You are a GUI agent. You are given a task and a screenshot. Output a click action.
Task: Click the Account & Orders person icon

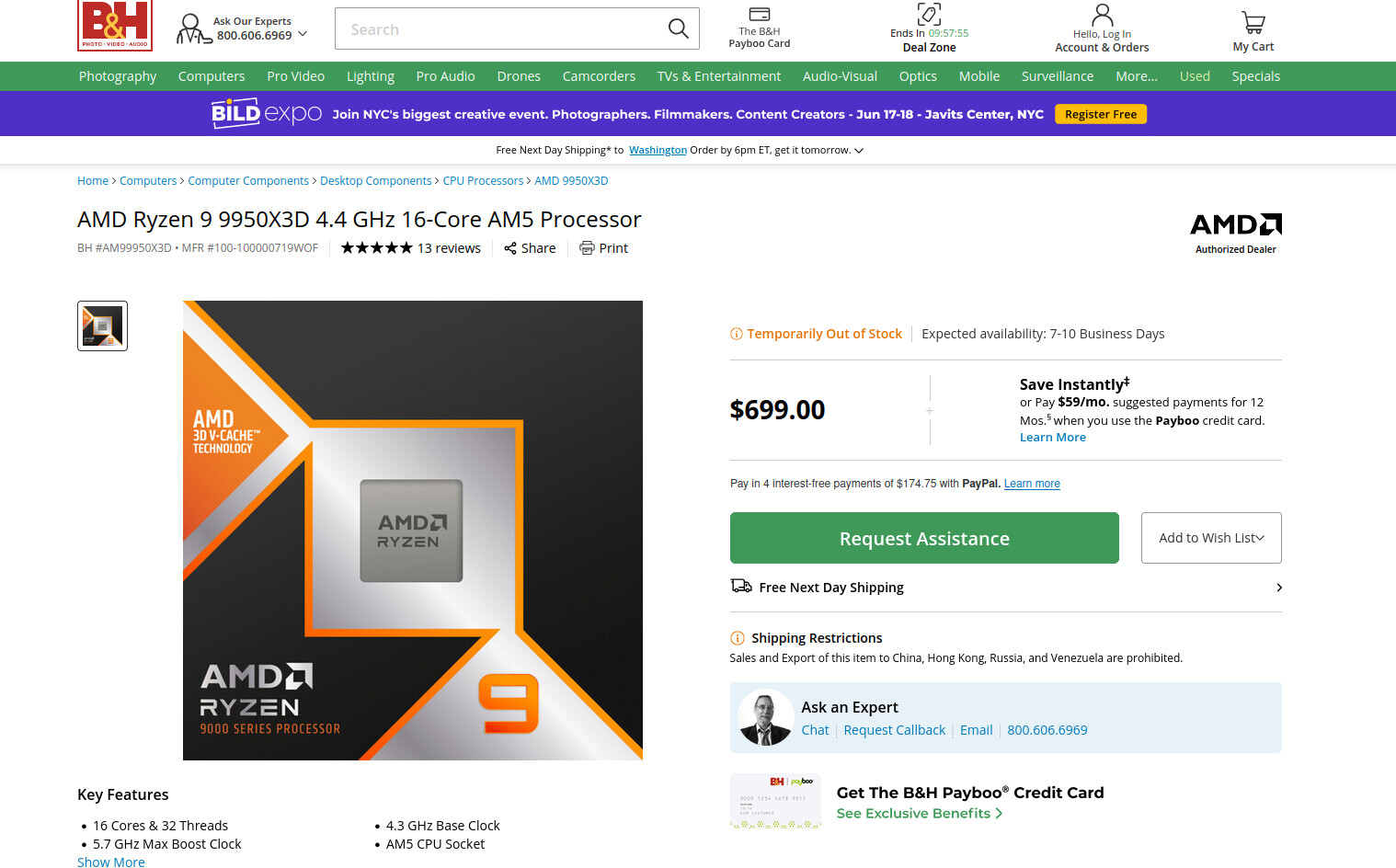tap(1102, 15)
